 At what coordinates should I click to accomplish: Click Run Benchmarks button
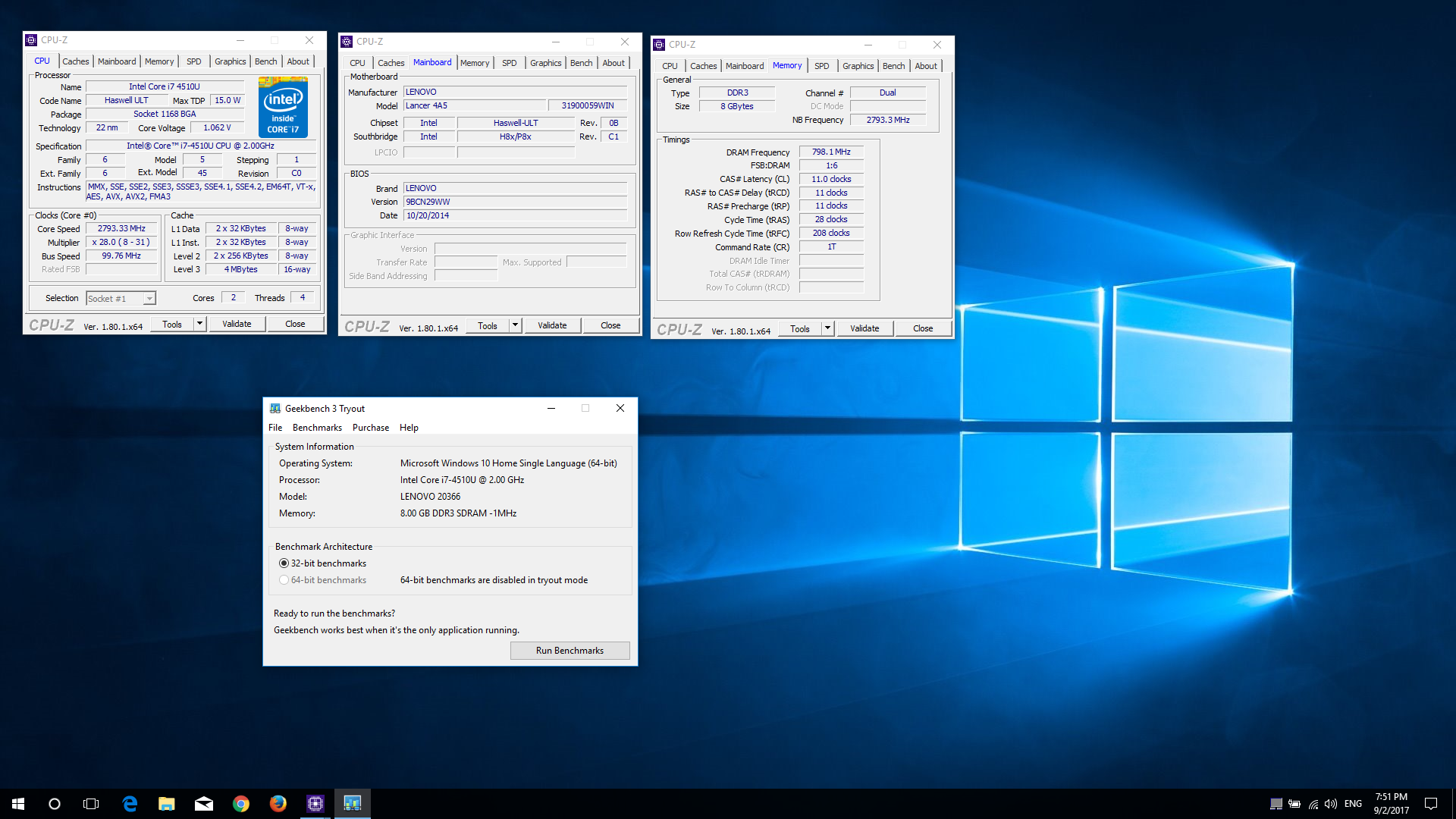pyautogui.click(x=570, y=651)
